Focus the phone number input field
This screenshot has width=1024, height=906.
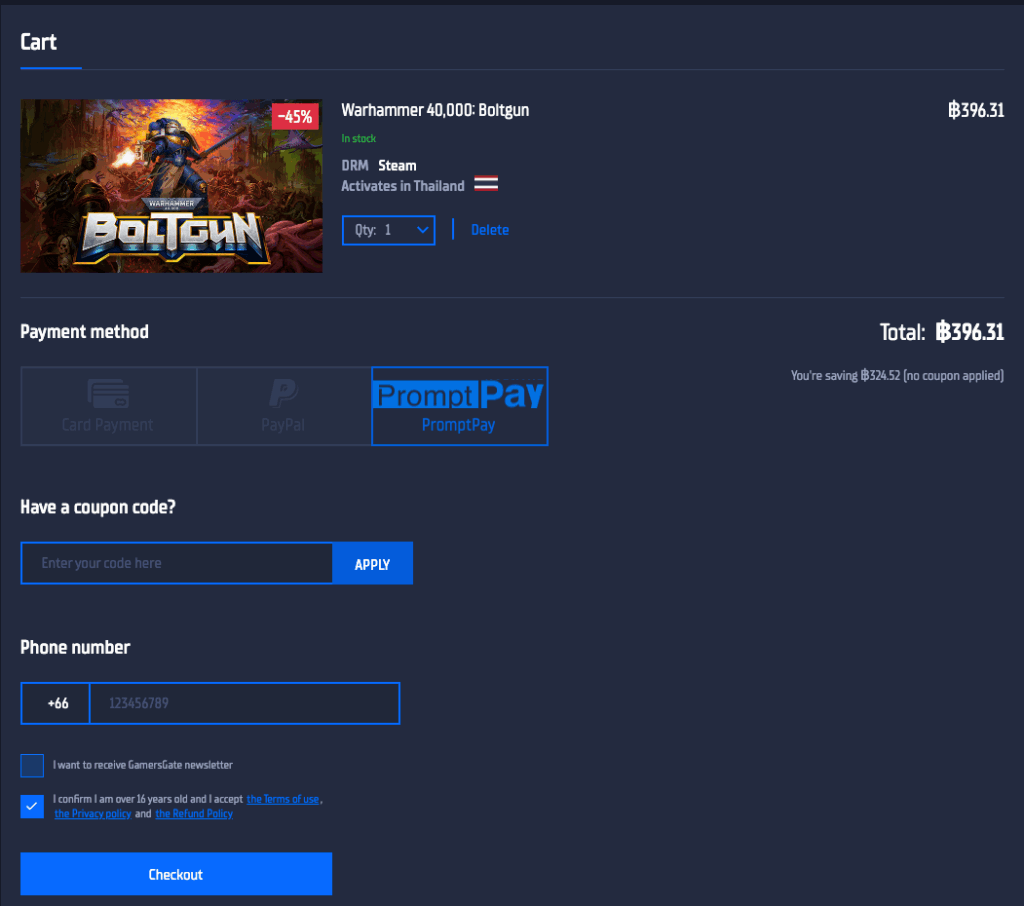pos(244,704)
